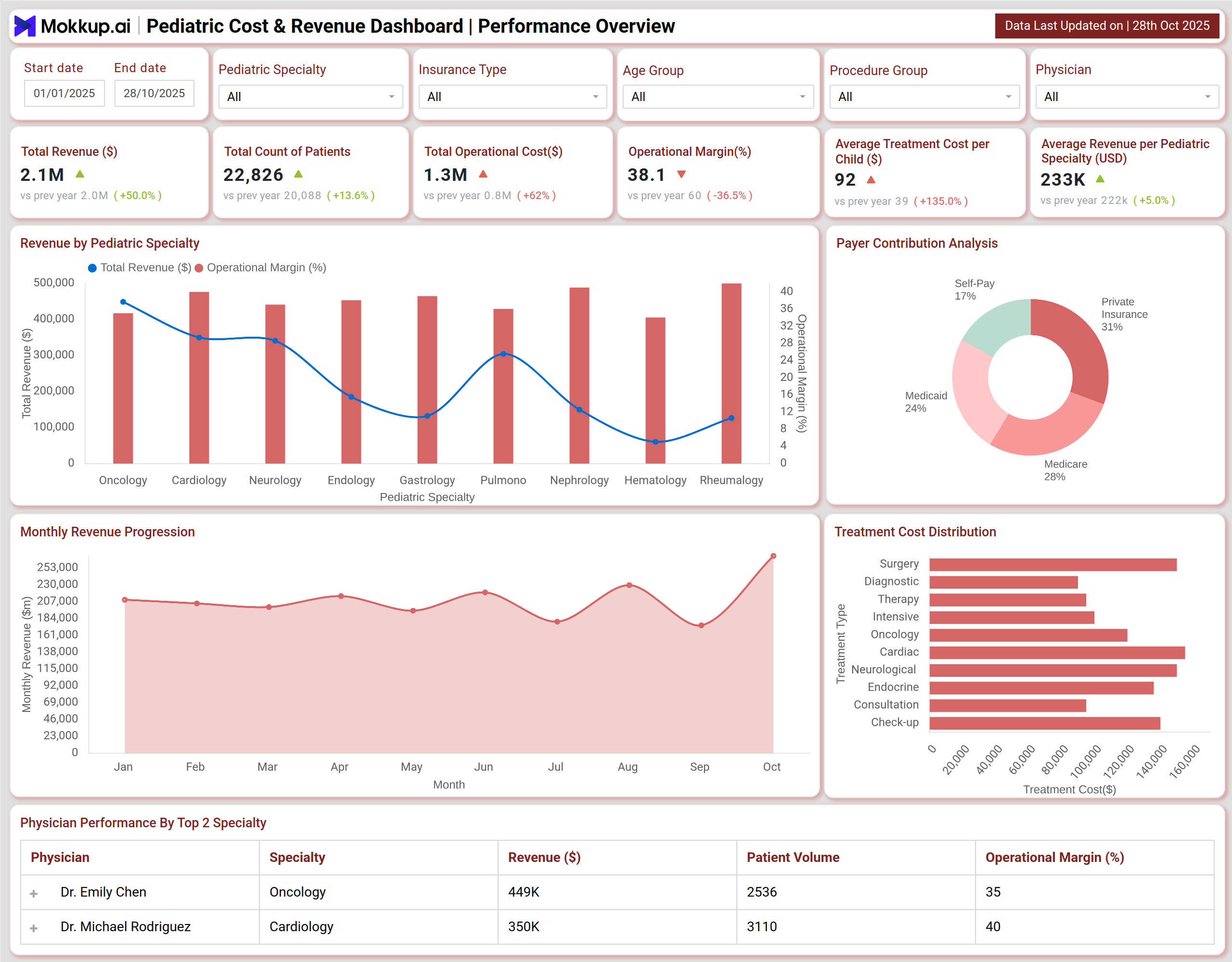Click the Endocrine treatment cost bar
Viewport: 1232px width, 962px height.
pyautogui.click(x=1041, y=688)
